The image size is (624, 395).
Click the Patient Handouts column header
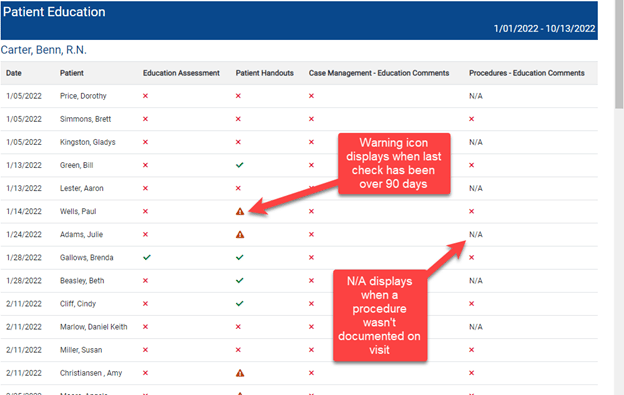click(265, 73)
